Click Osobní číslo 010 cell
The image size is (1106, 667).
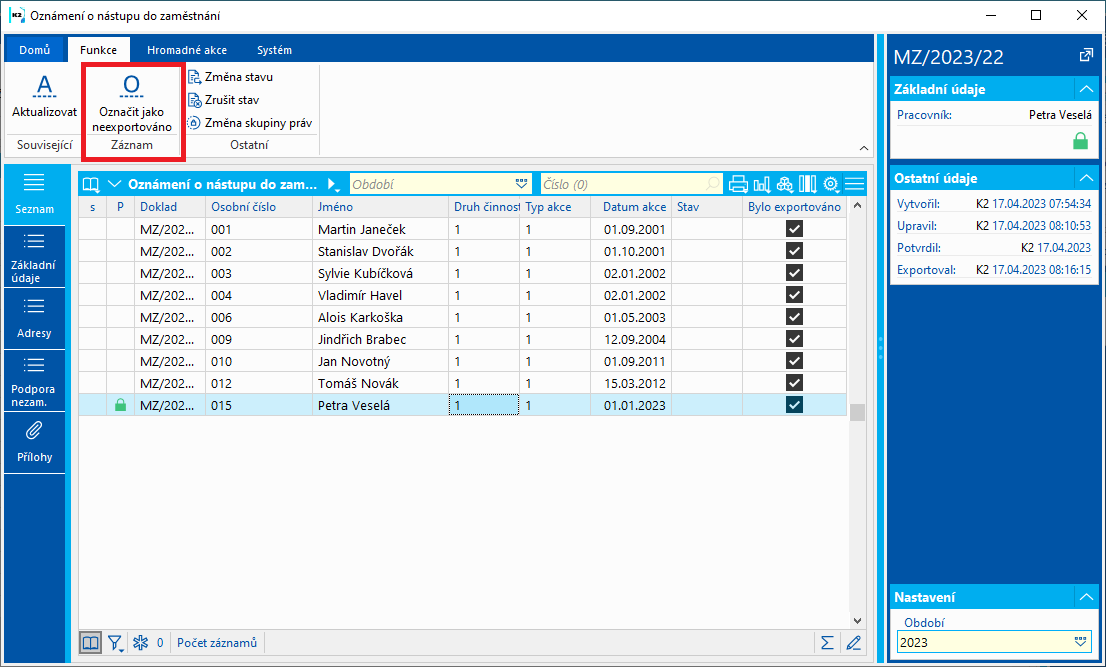pos(259,361)
